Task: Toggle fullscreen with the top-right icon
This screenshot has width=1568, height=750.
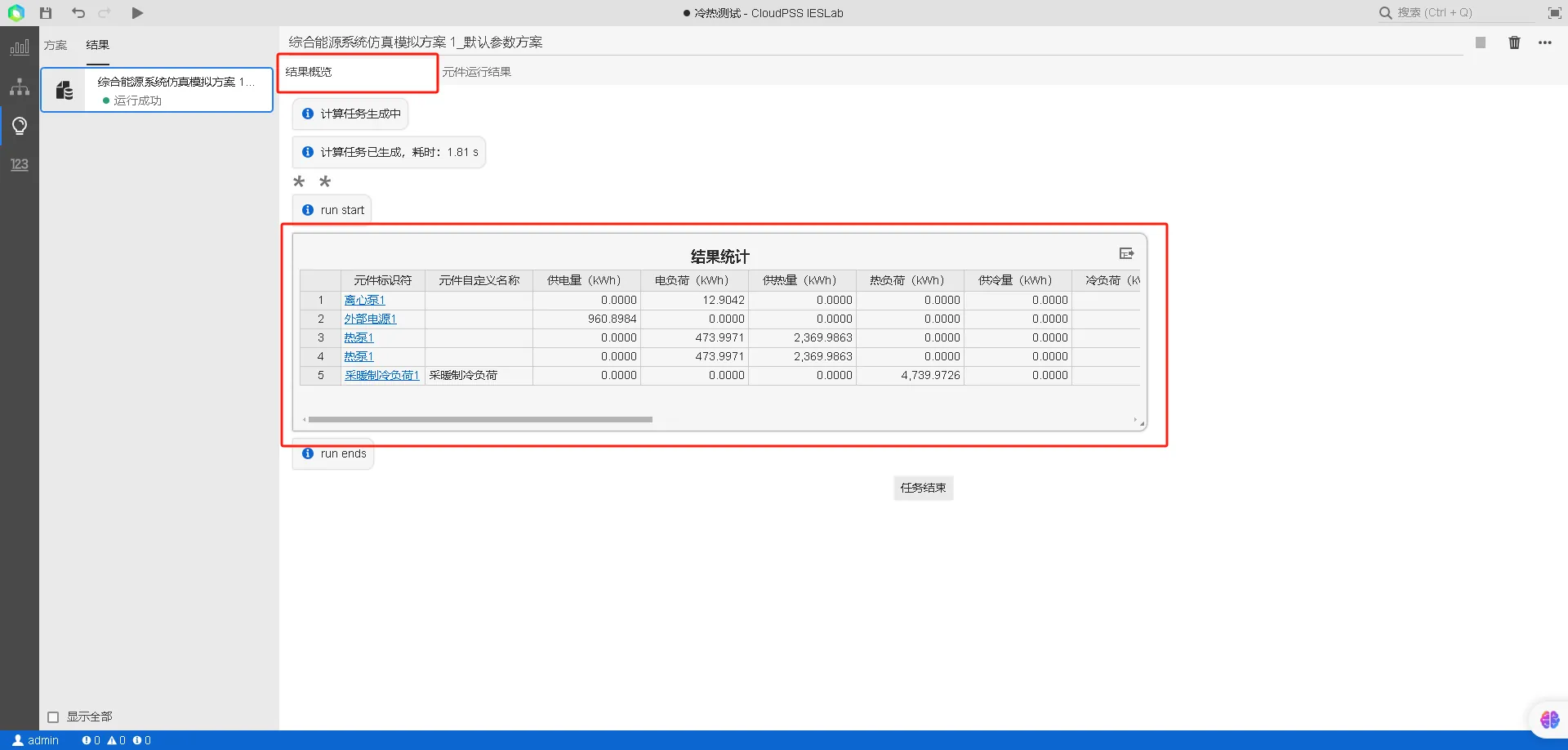Action: pos(1555,13)
